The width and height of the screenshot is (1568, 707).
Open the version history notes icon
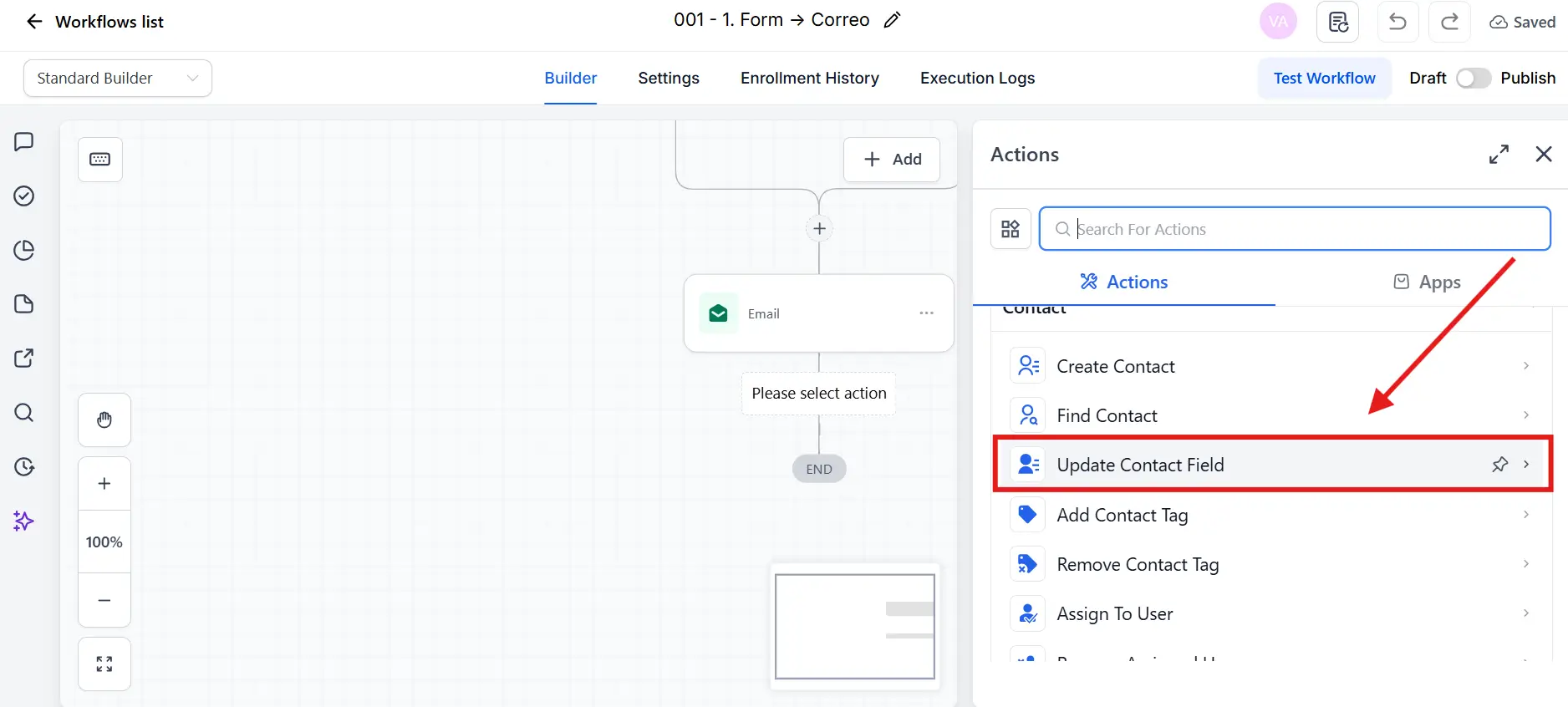tap(1337, 22)
